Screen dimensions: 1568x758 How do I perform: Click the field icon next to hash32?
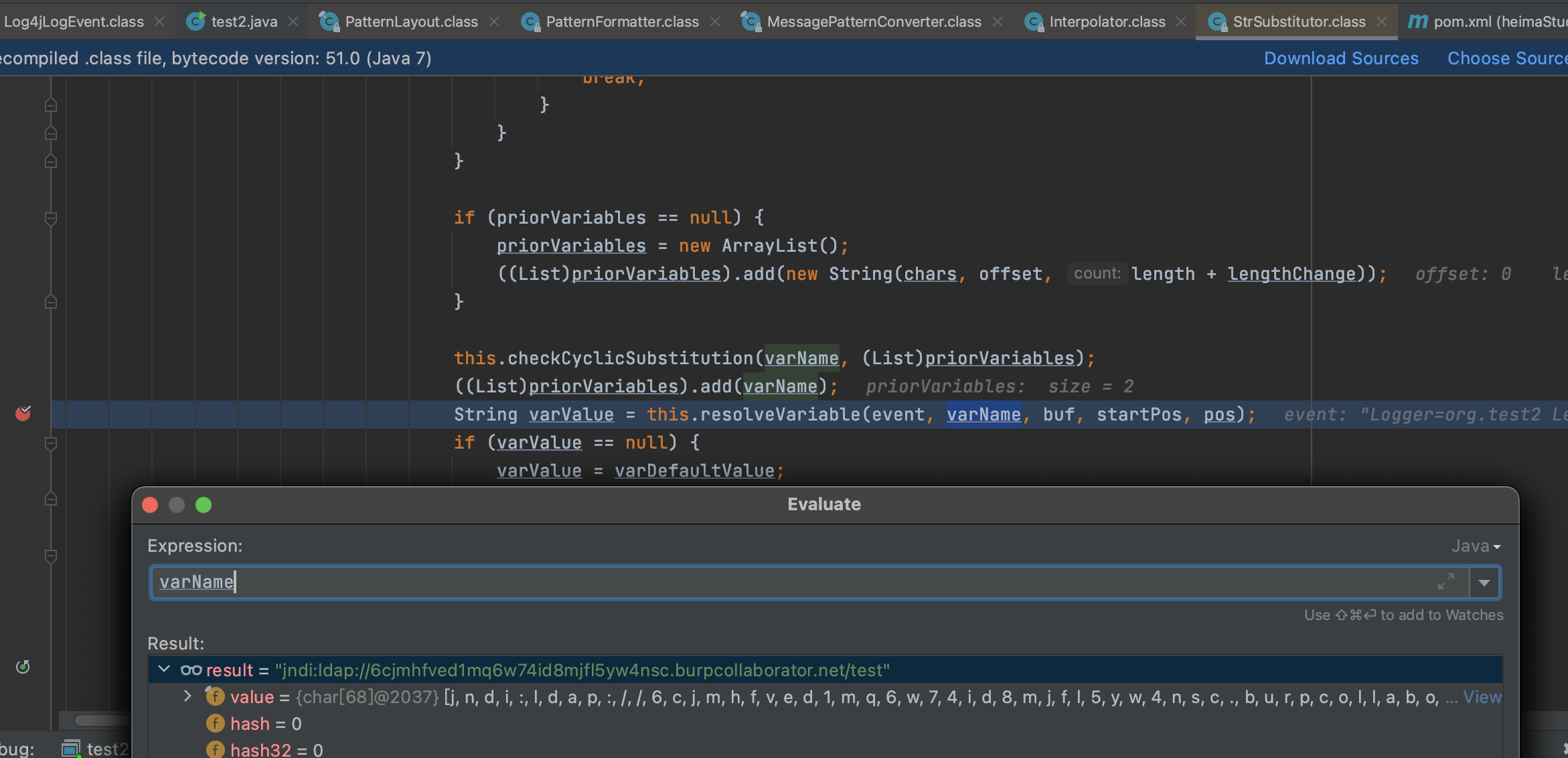pyautogui.click(x=215, y=750)
